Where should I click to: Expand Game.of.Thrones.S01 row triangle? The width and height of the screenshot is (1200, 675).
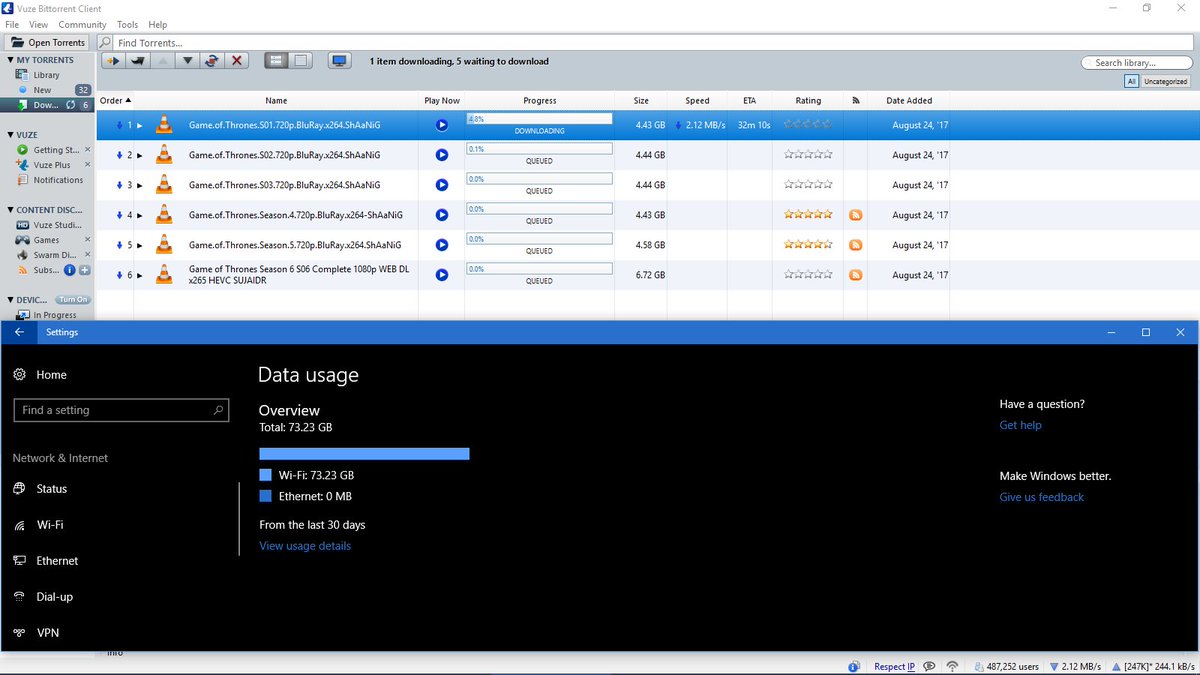[x=140, y=125]
